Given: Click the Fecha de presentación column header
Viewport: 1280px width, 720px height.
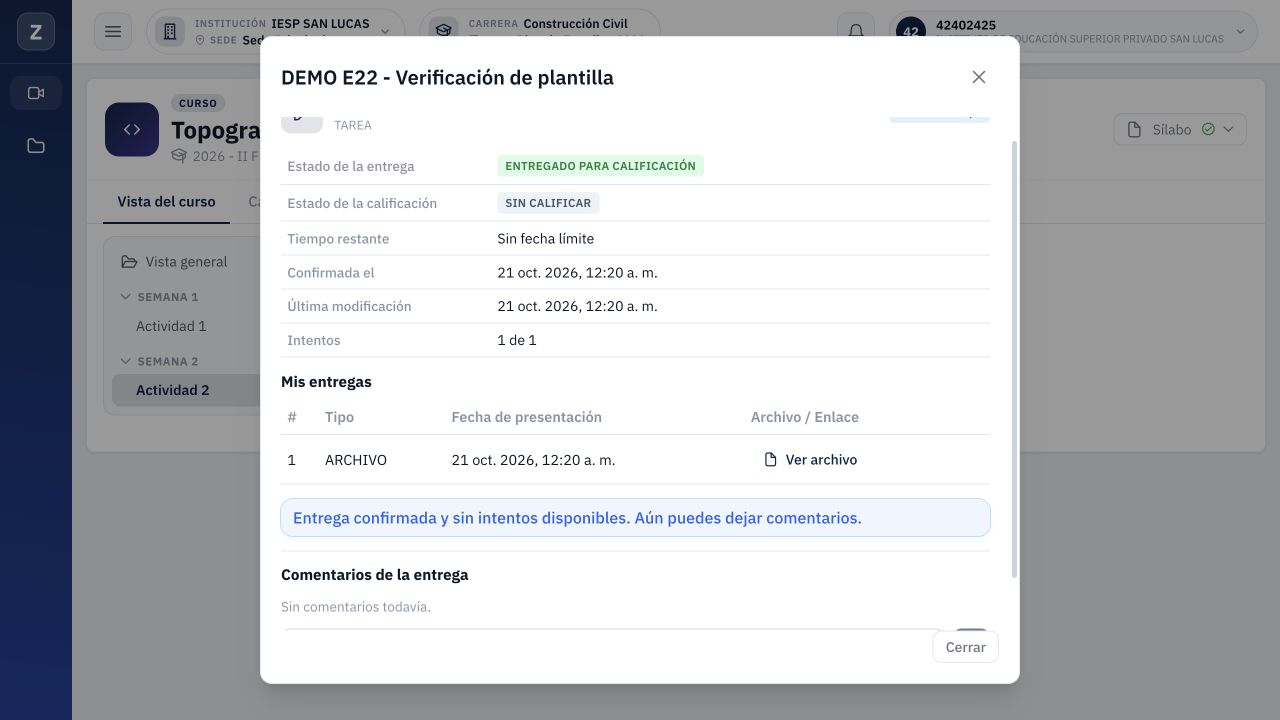Looking at the screenshot, I should [x=527, y=417].
